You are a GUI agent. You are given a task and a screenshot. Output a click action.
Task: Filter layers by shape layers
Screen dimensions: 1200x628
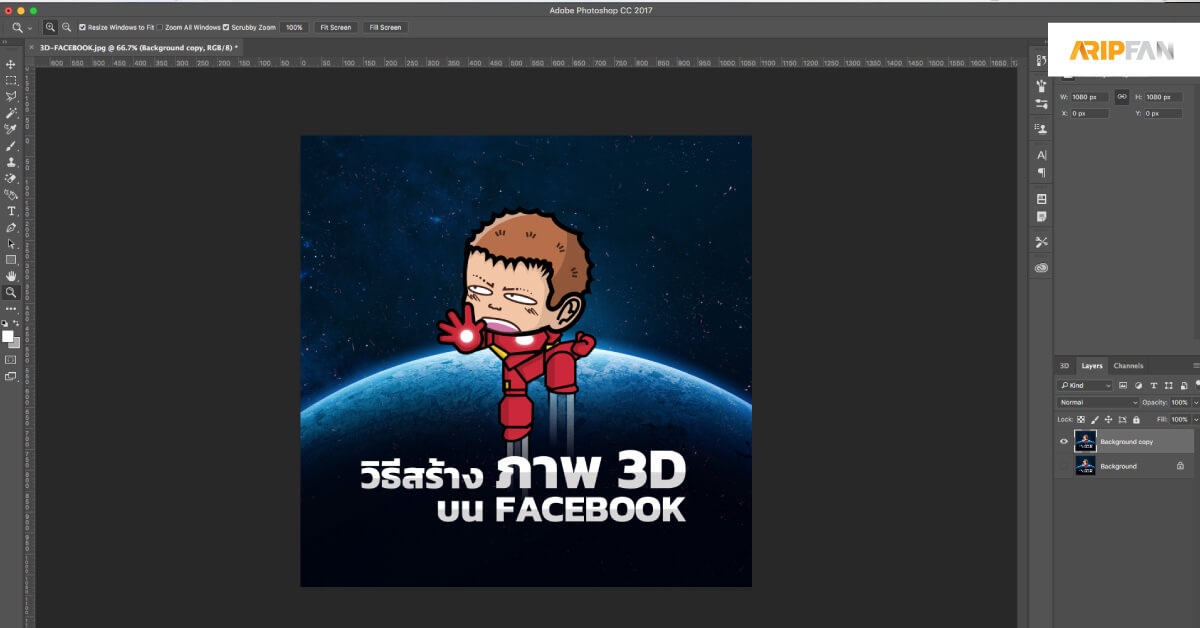[1169, 385]
